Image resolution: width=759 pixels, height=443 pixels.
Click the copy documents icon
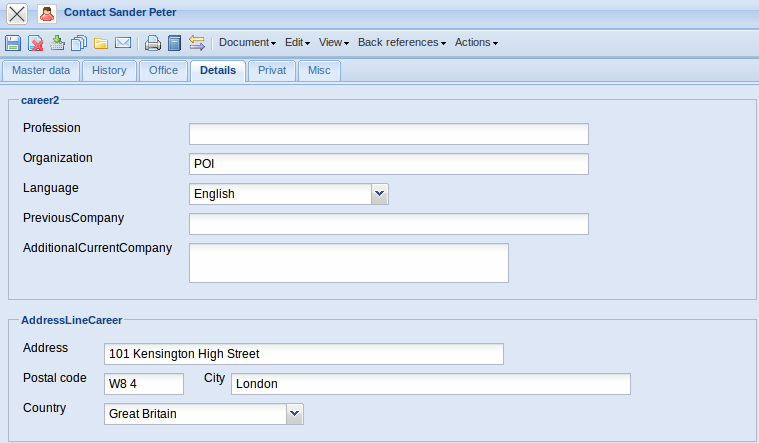pos(79,43)
